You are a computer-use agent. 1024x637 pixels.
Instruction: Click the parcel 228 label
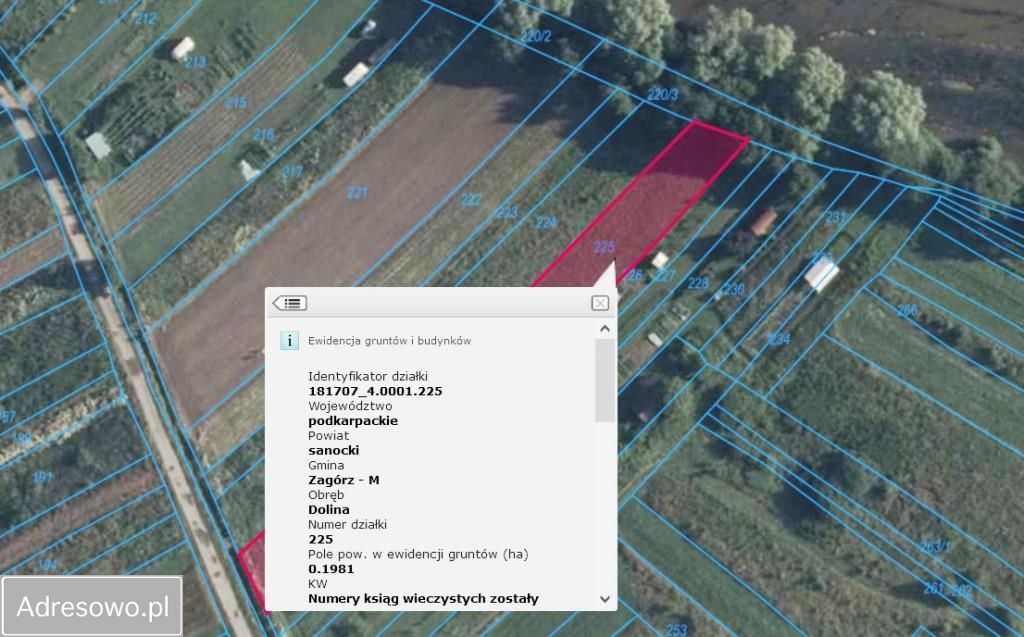698,283
